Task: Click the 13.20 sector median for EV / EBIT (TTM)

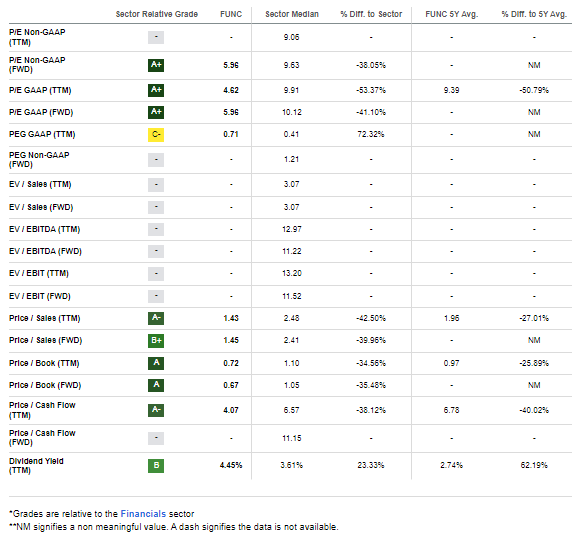Action: click(x=292, y=274)
